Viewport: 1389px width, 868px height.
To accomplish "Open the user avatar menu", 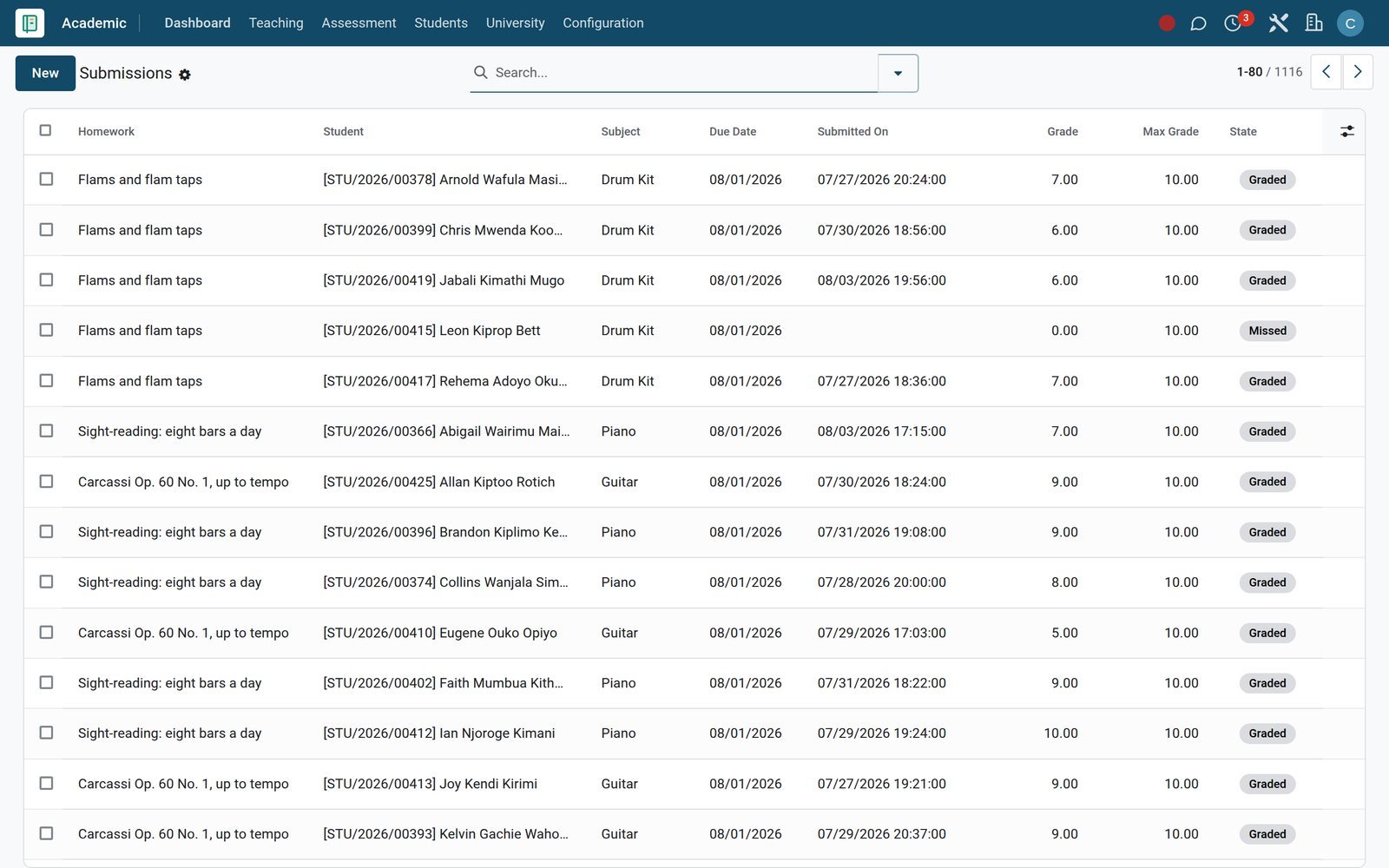I will (1350, 23).
